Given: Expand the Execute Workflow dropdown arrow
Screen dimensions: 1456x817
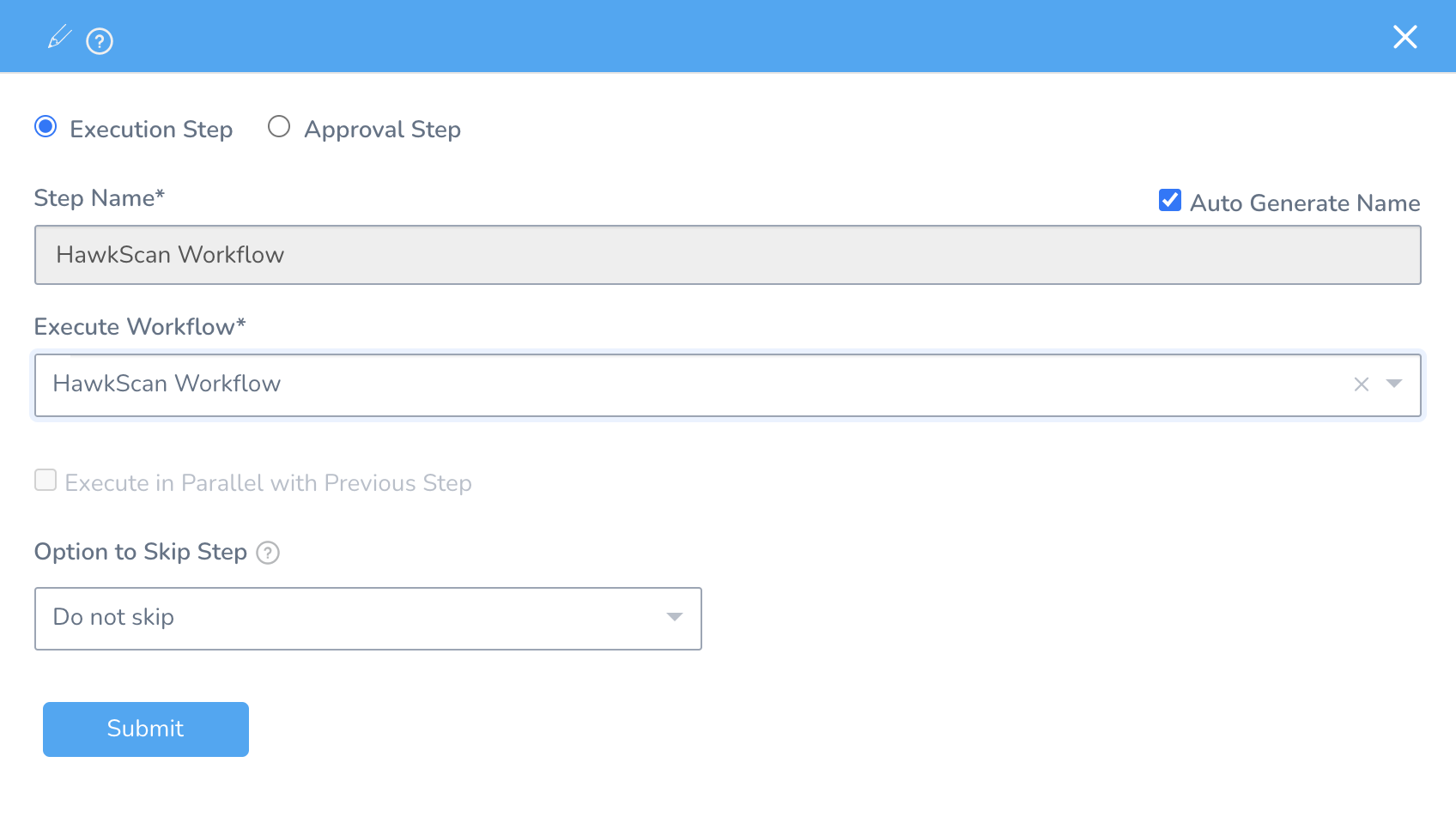Looking at the screenshot, I should coord(1394,384).
